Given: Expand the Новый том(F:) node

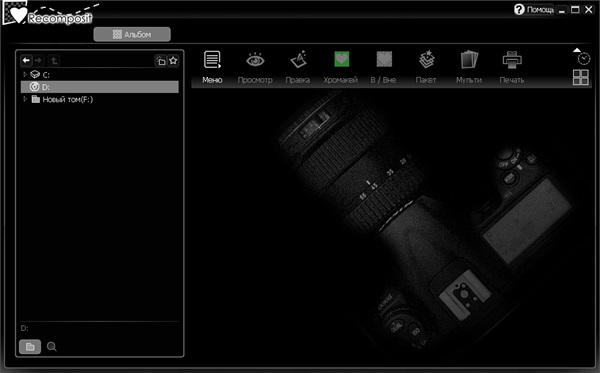Looking at the screenshot, I should coord(25,99).
